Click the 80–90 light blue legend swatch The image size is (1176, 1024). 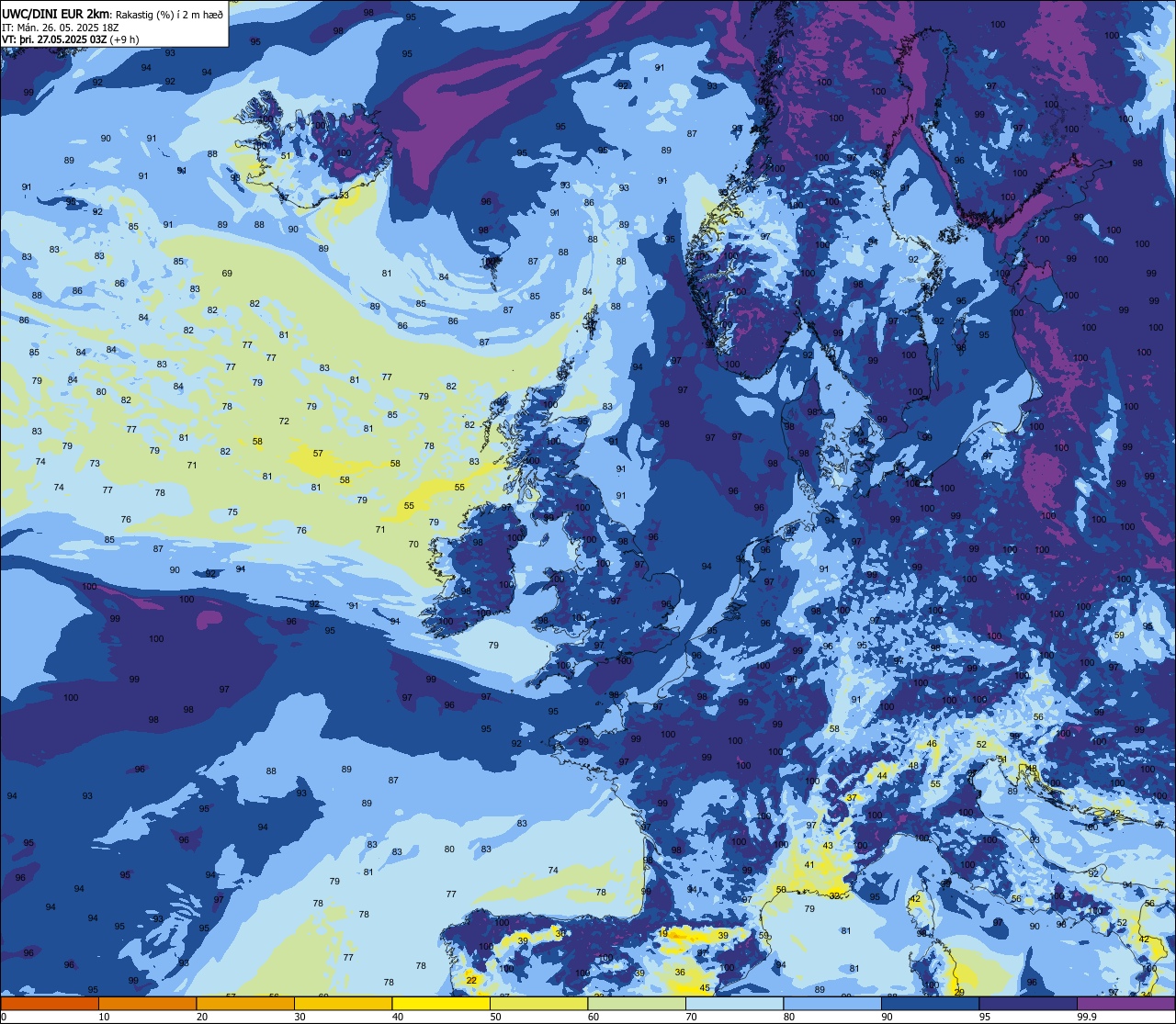point(832,1003)
